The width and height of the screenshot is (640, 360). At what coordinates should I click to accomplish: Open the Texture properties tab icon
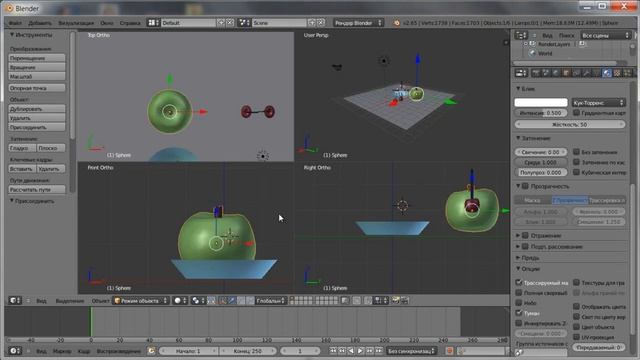coord(617,73)
